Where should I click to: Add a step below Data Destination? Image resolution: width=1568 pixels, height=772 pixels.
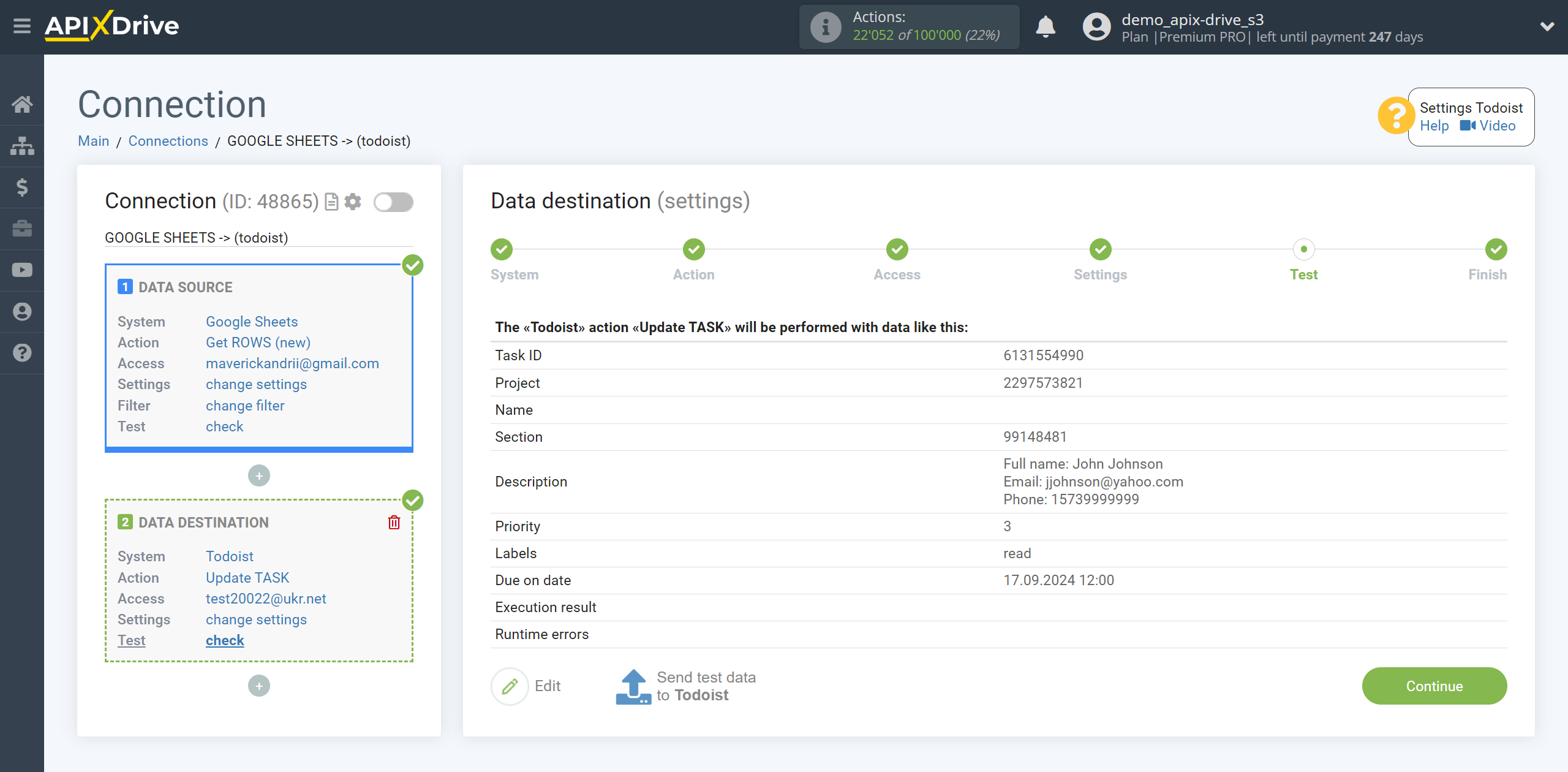(259, 686)
